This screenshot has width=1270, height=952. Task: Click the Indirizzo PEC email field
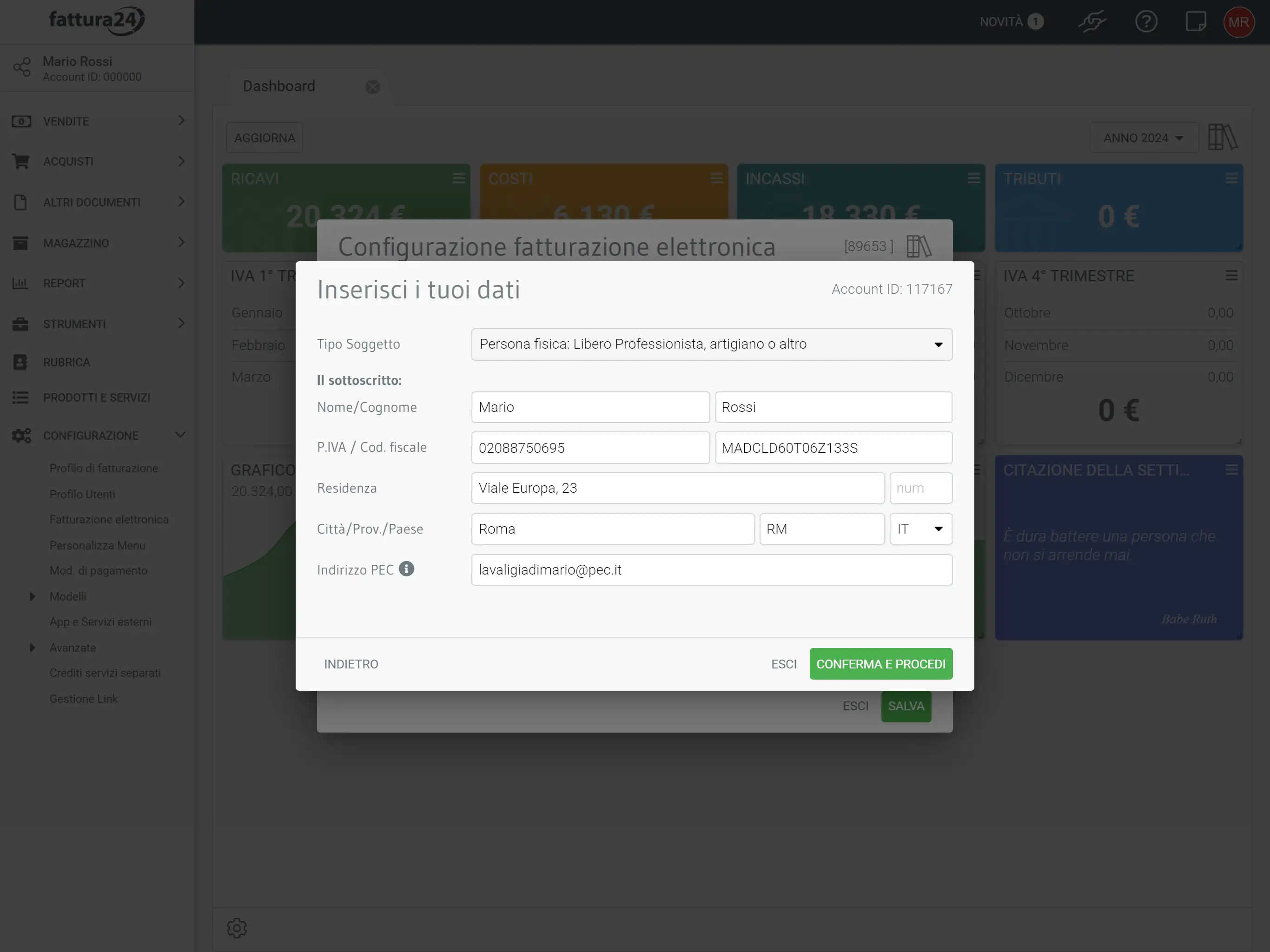[711, 569]
